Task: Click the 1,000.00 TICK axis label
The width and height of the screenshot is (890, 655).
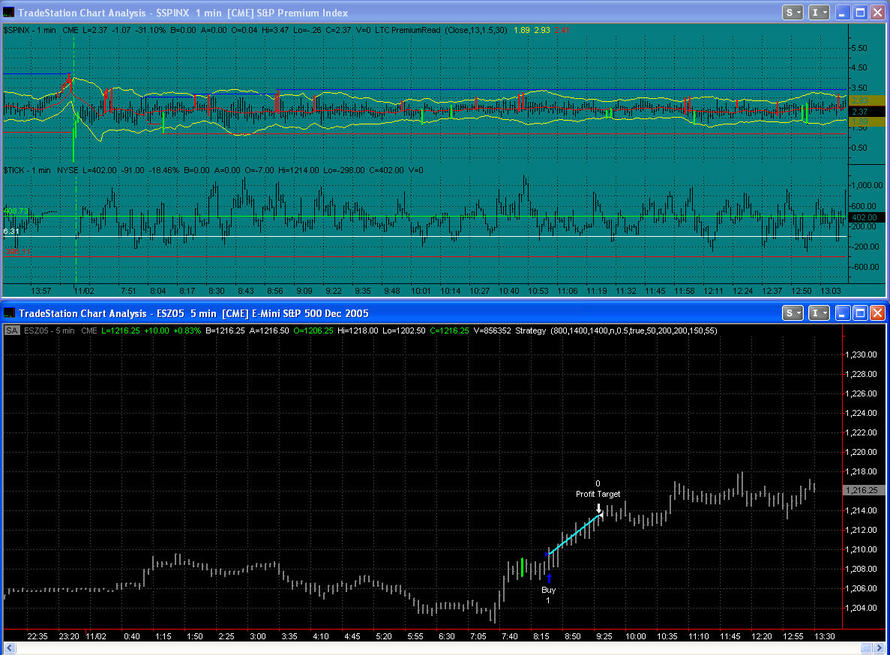Action: coord(866,186)
